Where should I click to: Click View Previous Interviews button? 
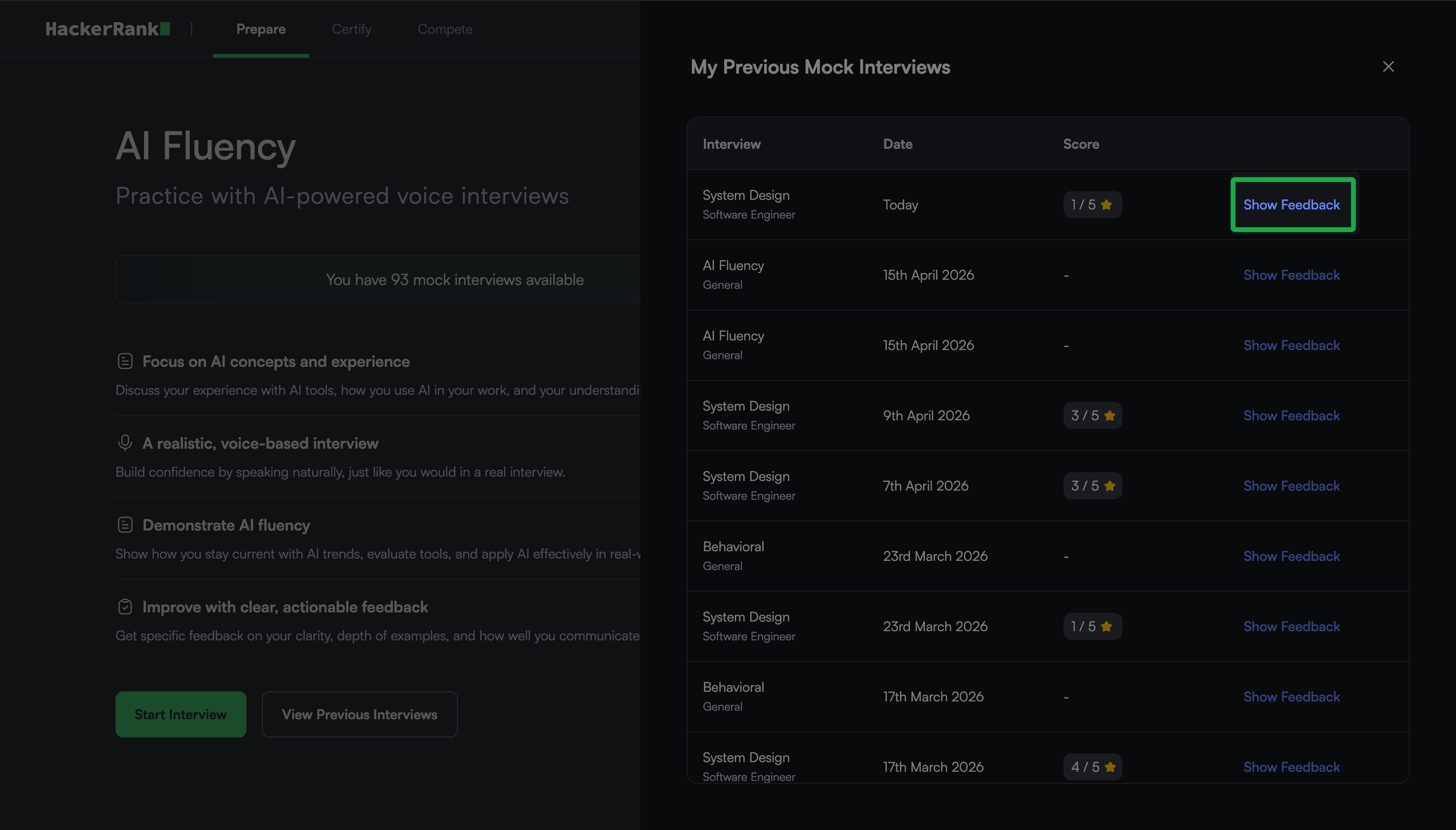359,714
